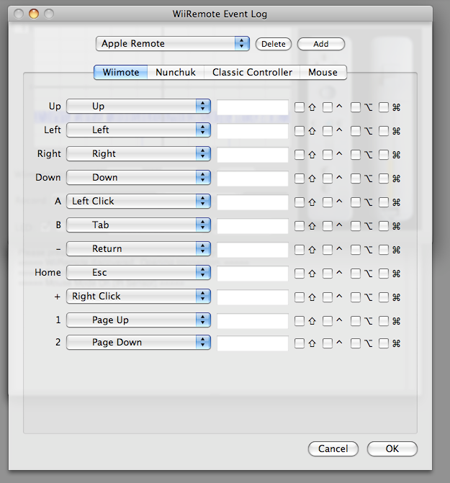
Task: Click the Add profile button
Action: pyautogui.click(x=321, y=44)
